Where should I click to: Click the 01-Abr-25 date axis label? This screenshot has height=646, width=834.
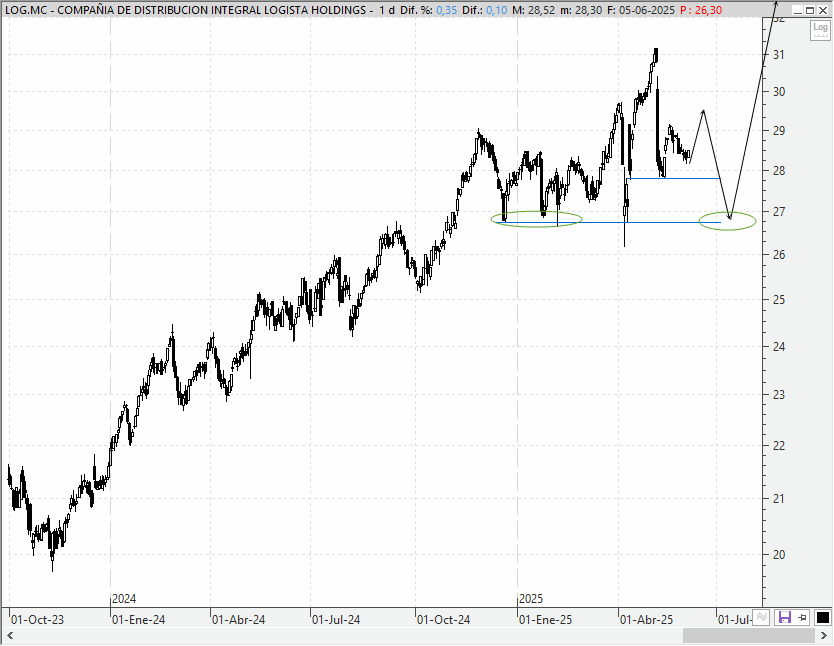[x=647, y=619]
